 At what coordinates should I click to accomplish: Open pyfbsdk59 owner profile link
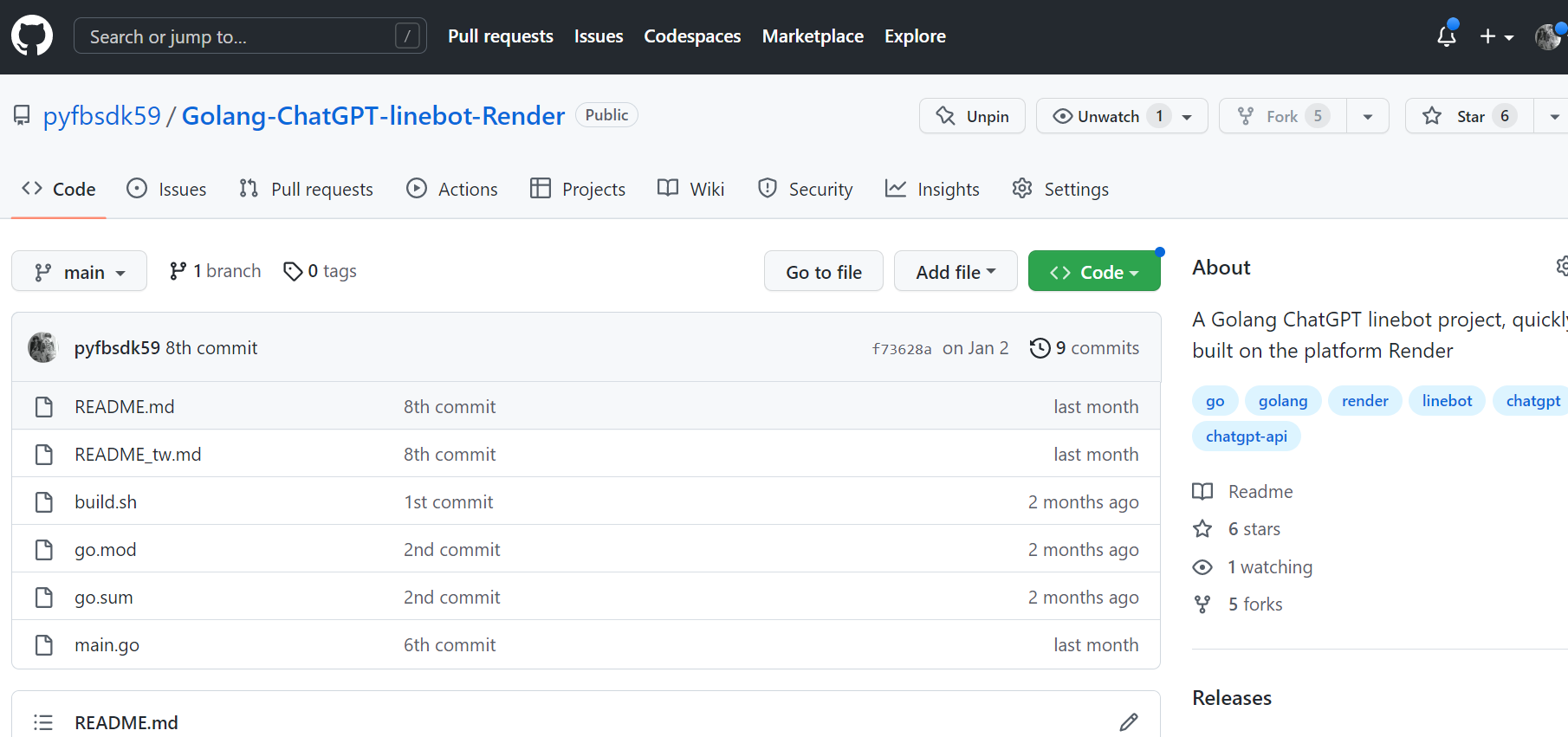pos(102,115)
